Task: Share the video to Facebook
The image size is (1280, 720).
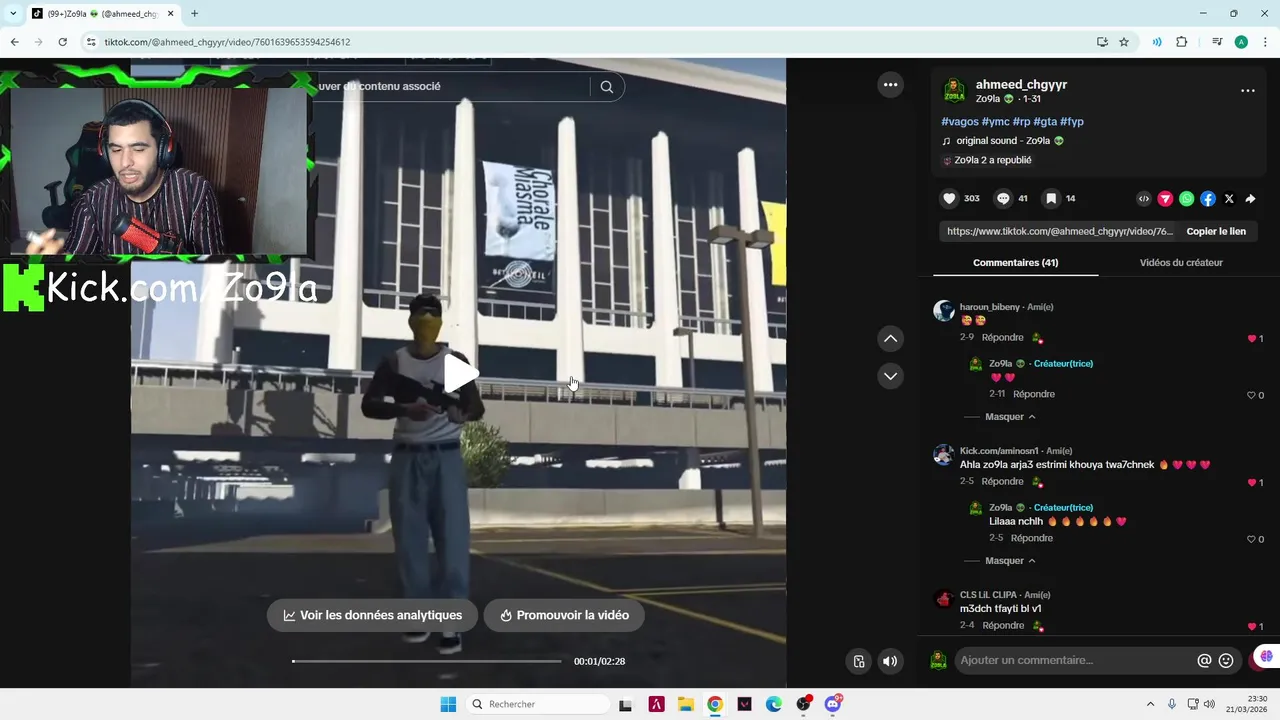Action: (x=1208, y=199)
